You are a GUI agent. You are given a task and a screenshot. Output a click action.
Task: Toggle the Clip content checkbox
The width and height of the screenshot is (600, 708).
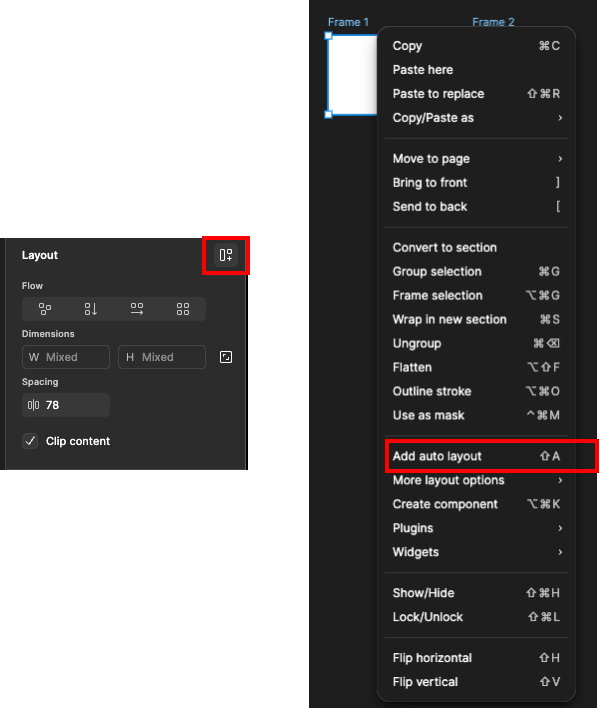point(30,441)
